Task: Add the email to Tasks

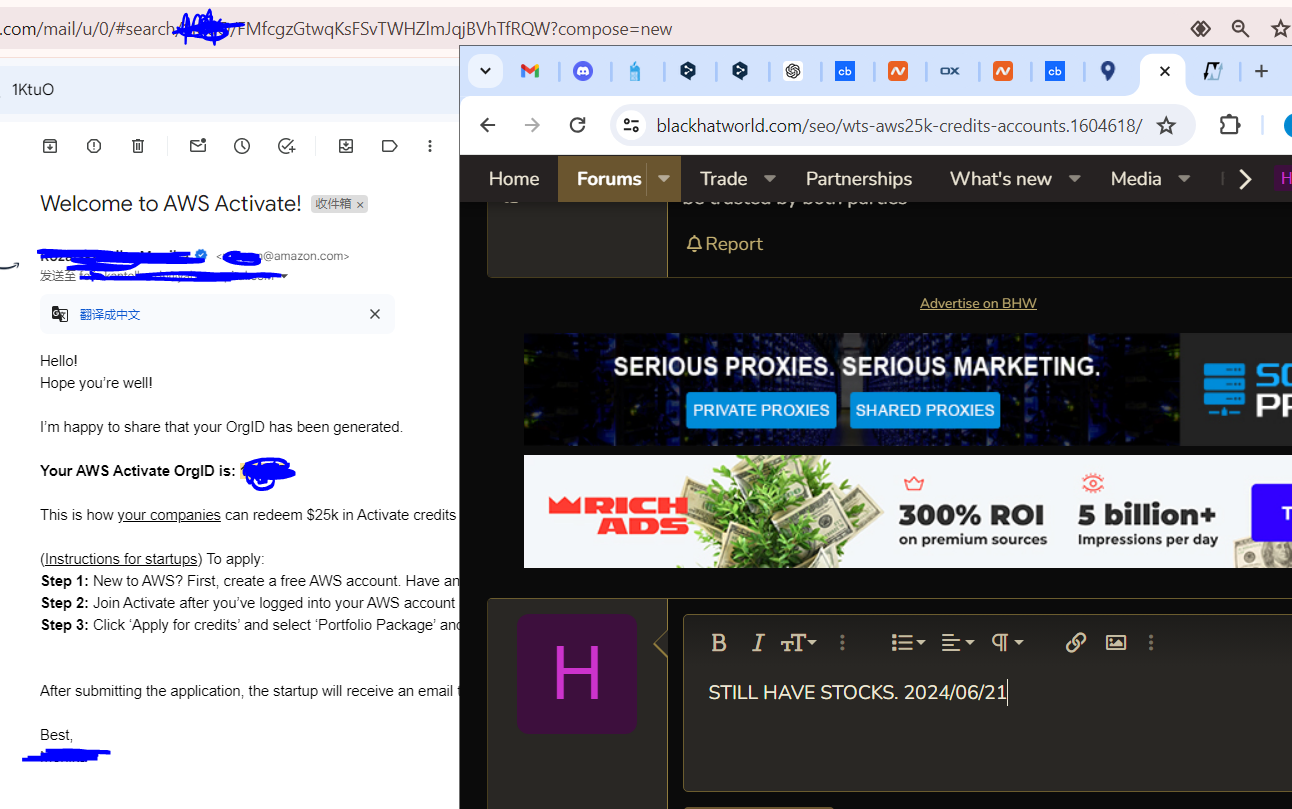Action: click(286, 146)
